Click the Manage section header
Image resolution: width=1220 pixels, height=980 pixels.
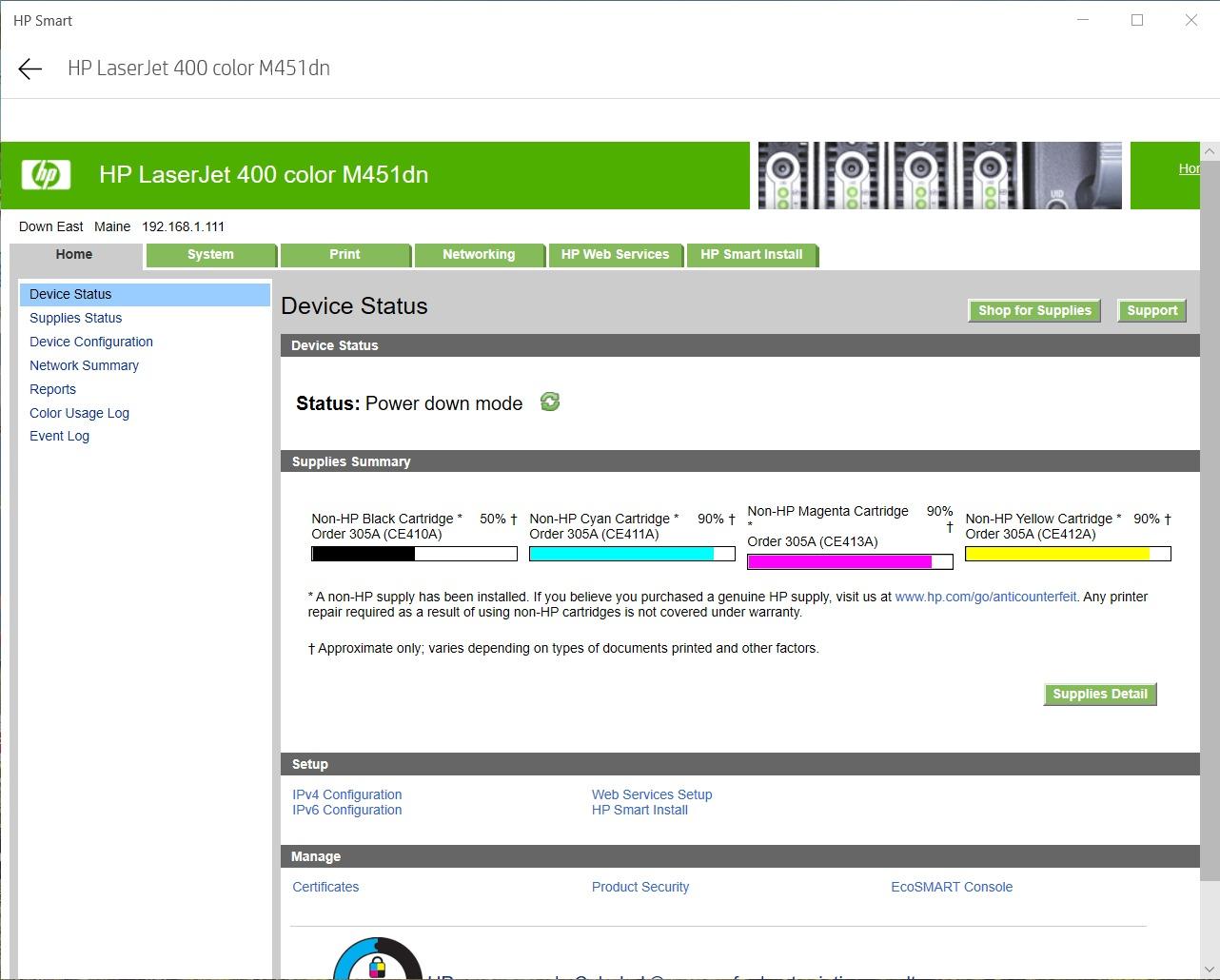[x=740, y=856]
